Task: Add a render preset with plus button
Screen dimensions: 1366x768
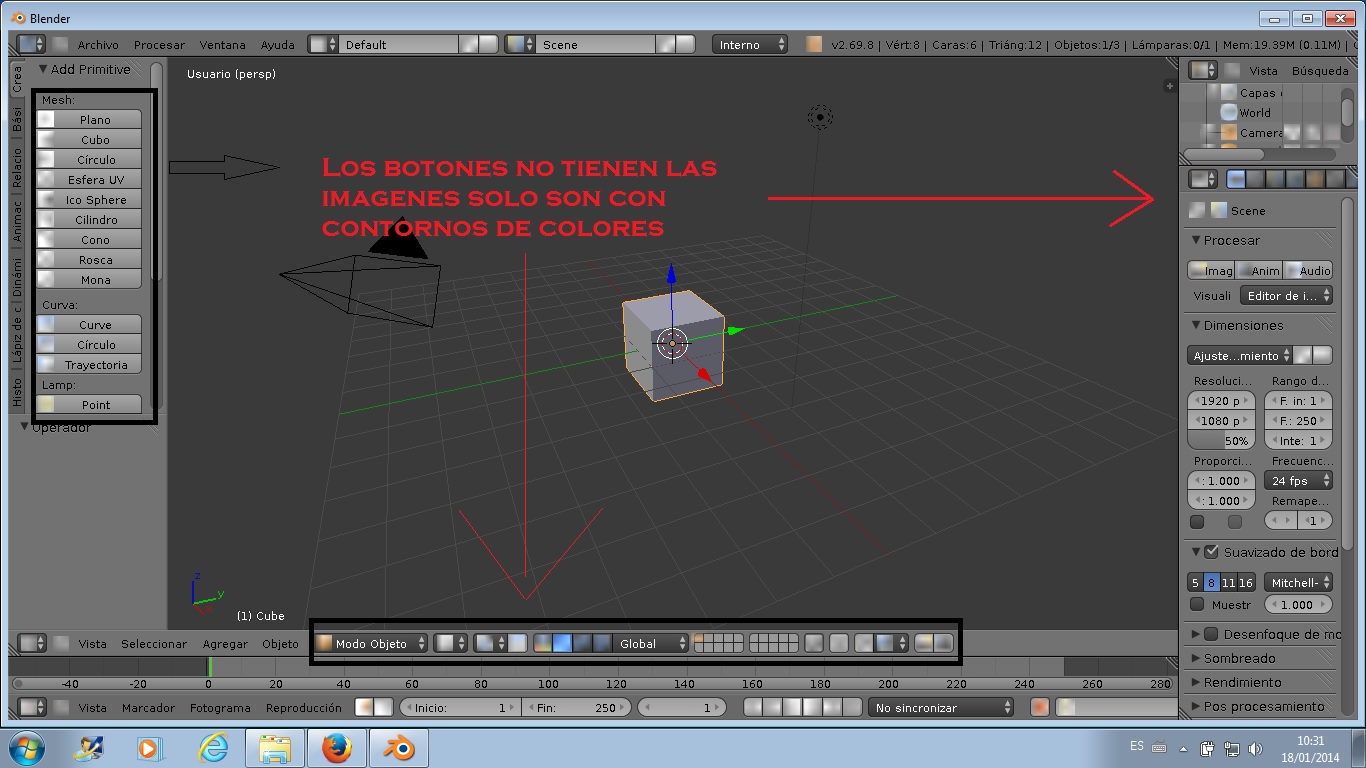Action: tap(1302, 356)
